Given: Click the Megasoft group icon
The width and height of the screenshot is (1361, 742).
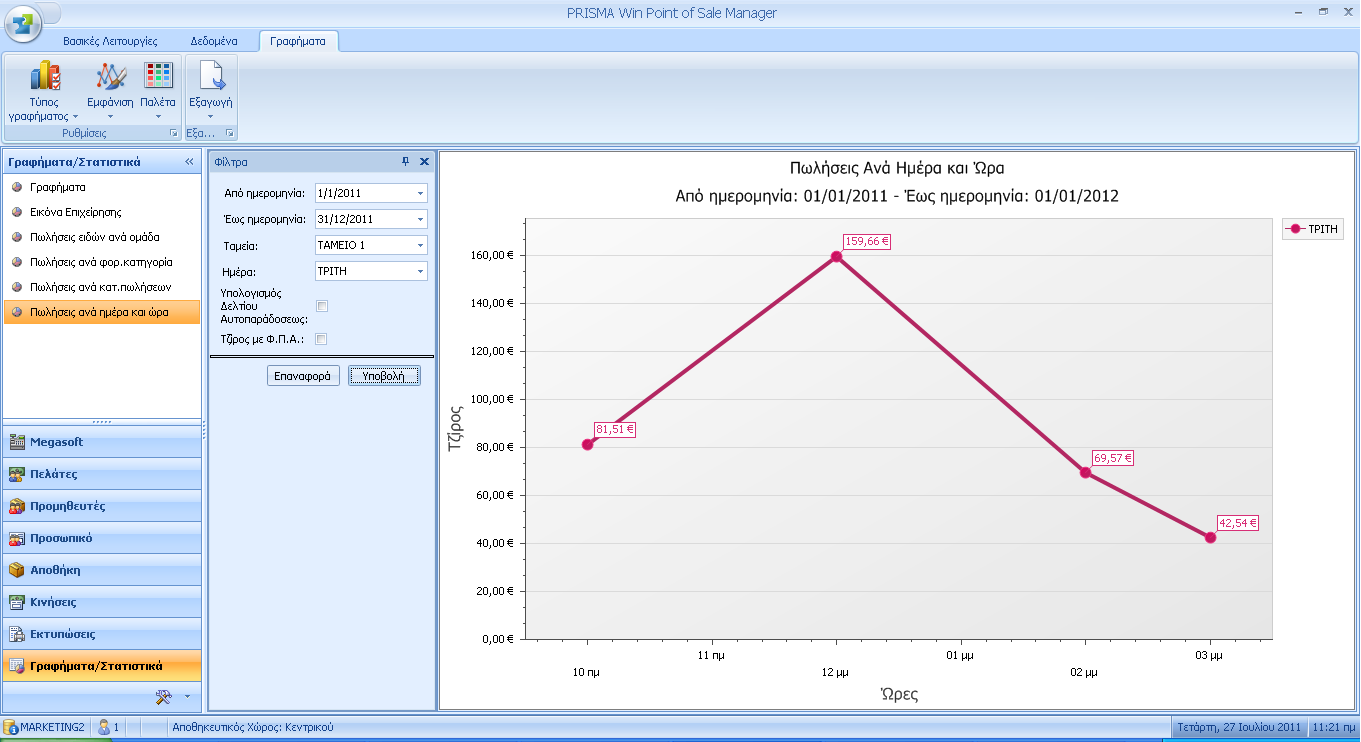Looking at the screenshot, I should (16, 442).
